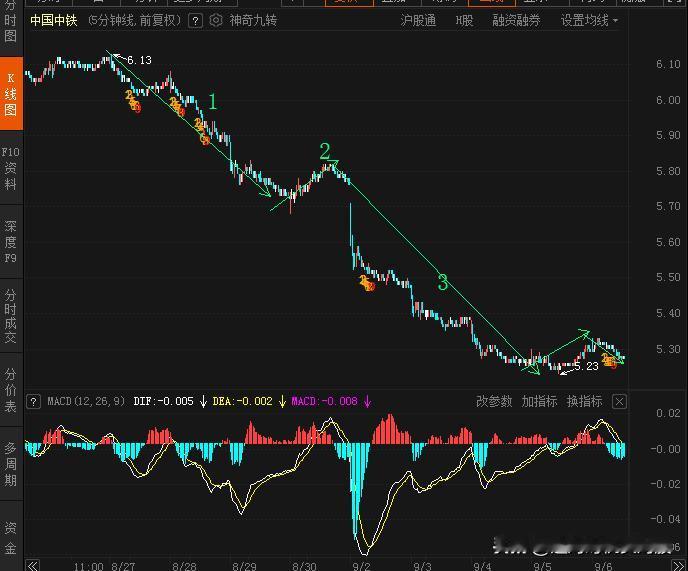Click the (5分钟线, 前复权) period label
Screen dimensions: 688x571
point(135,20)
